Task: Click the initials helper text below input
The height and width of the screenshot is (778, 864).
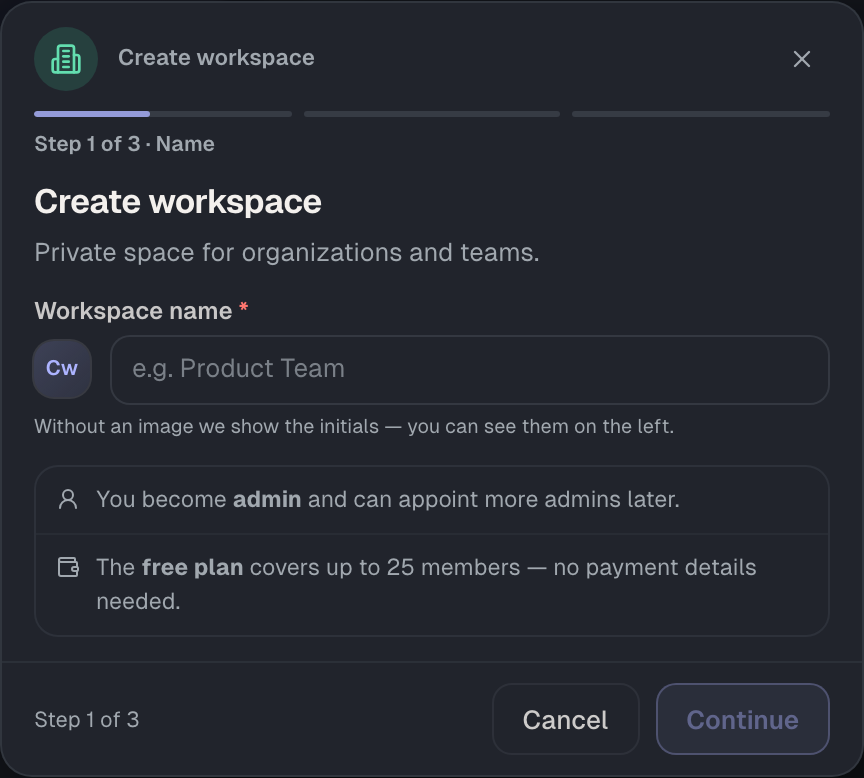Action: tap(354, 426)
